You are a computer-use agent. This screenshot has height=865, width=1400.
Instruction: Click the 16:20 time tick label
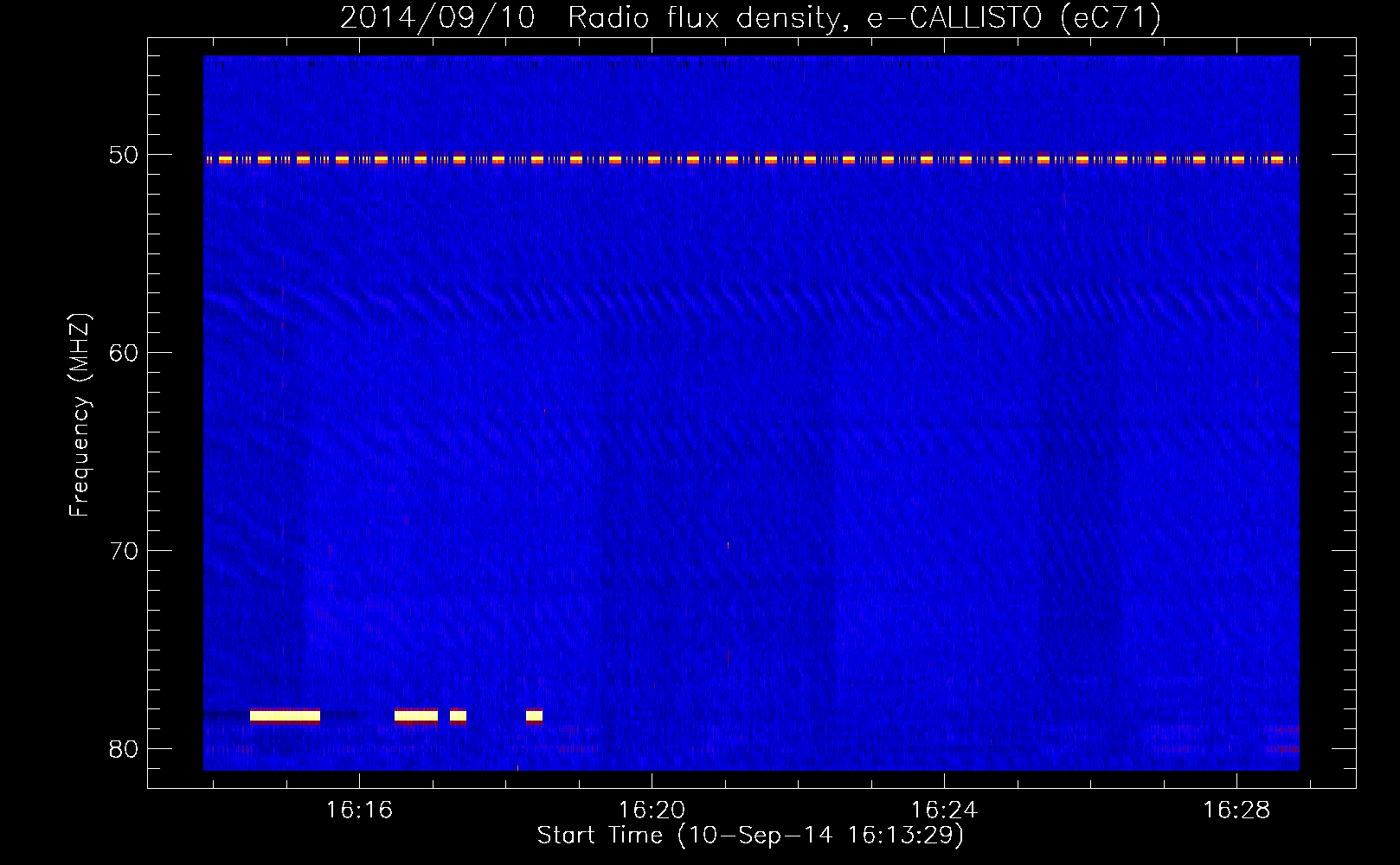coord(652,810)
